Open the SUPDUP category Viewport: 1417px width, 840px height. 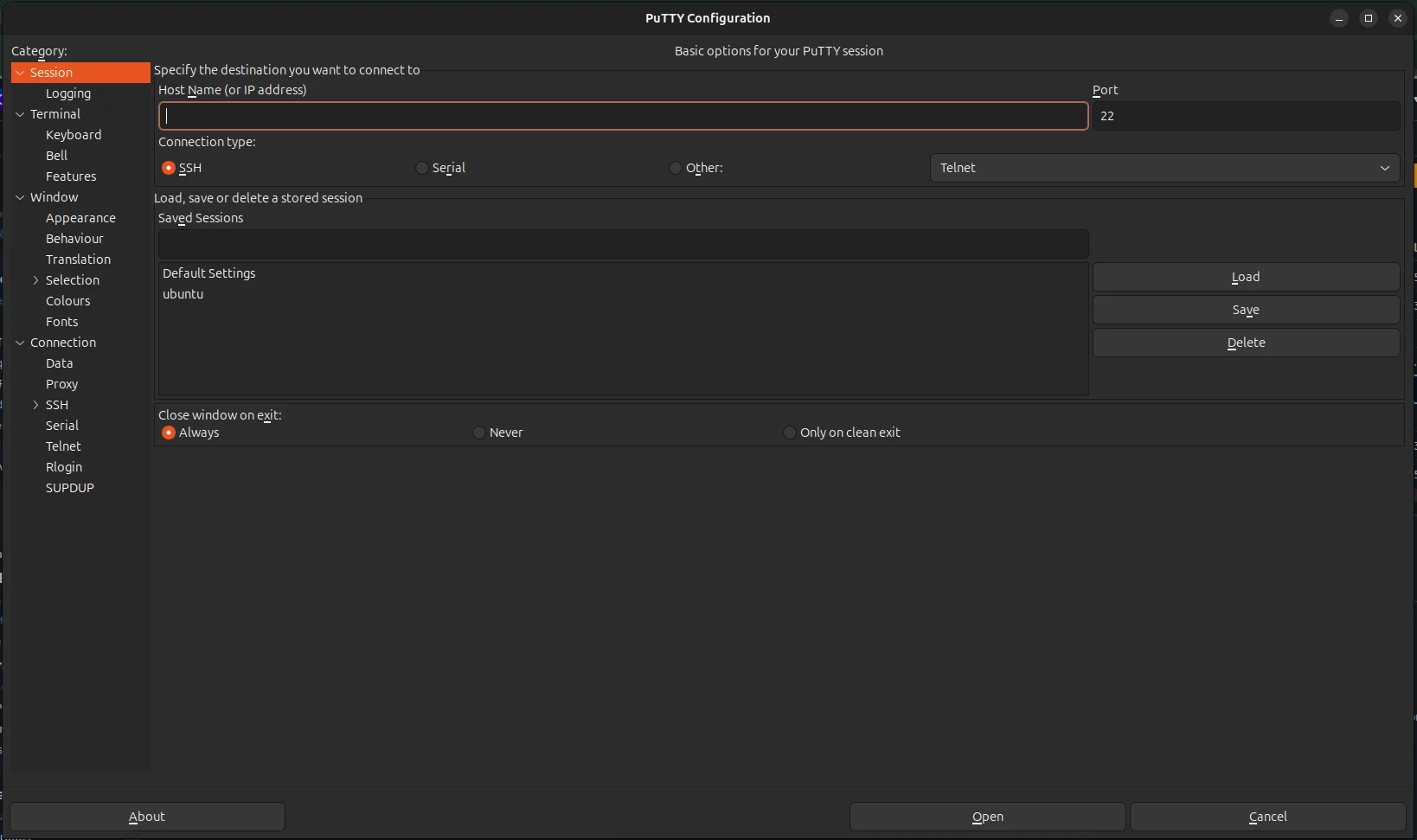tap(69, 488)
